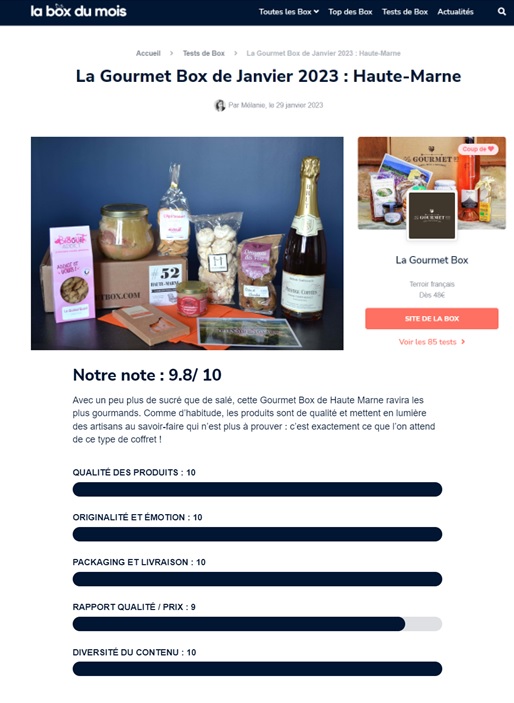514x703 pixels.
Task: Go to la box du mois logo
Action: tap(78, 11)
